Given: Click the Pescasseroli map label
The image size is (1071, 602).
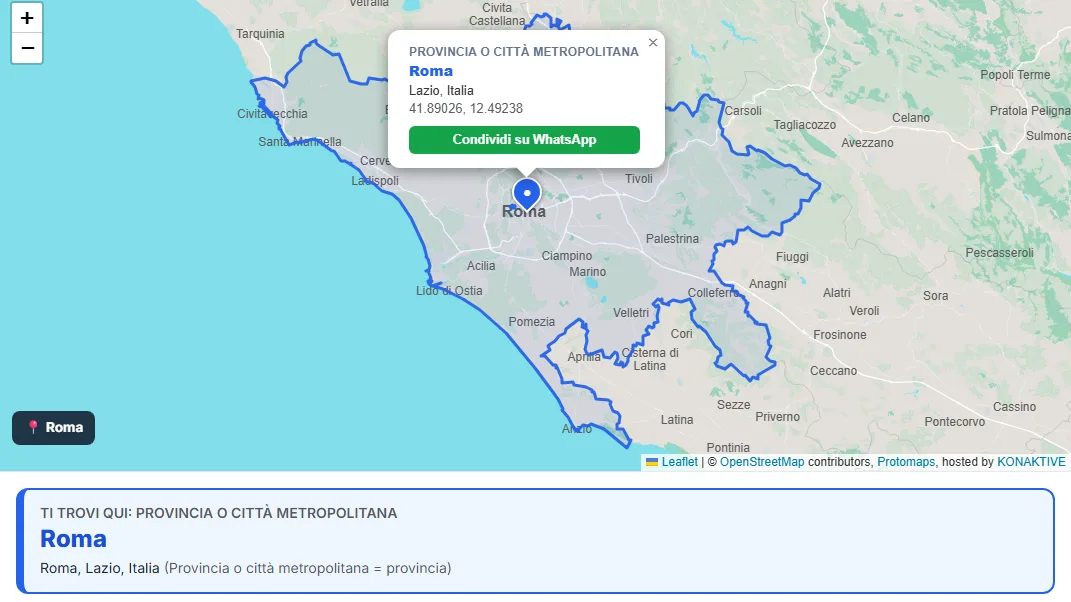Looking at the screenshot, I should click(x=999, y=253).
